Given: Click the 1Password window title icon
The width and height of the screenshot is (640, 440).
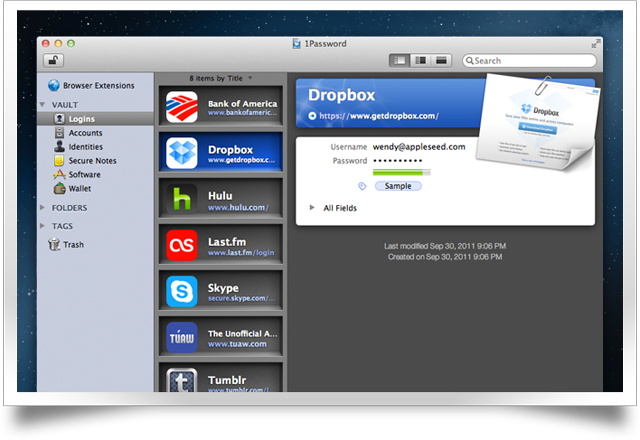Looking at the screenshot, I should (x=296, y=44).
